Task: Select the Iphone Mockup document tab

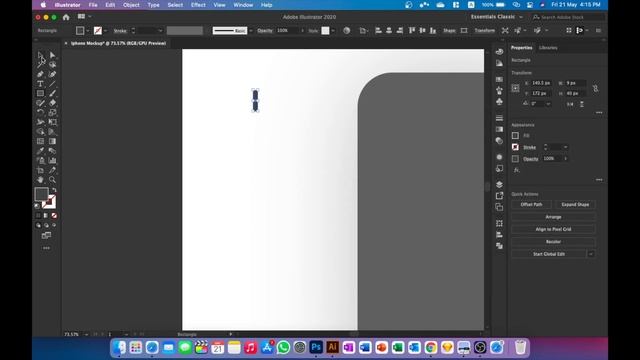Action: 118,43
